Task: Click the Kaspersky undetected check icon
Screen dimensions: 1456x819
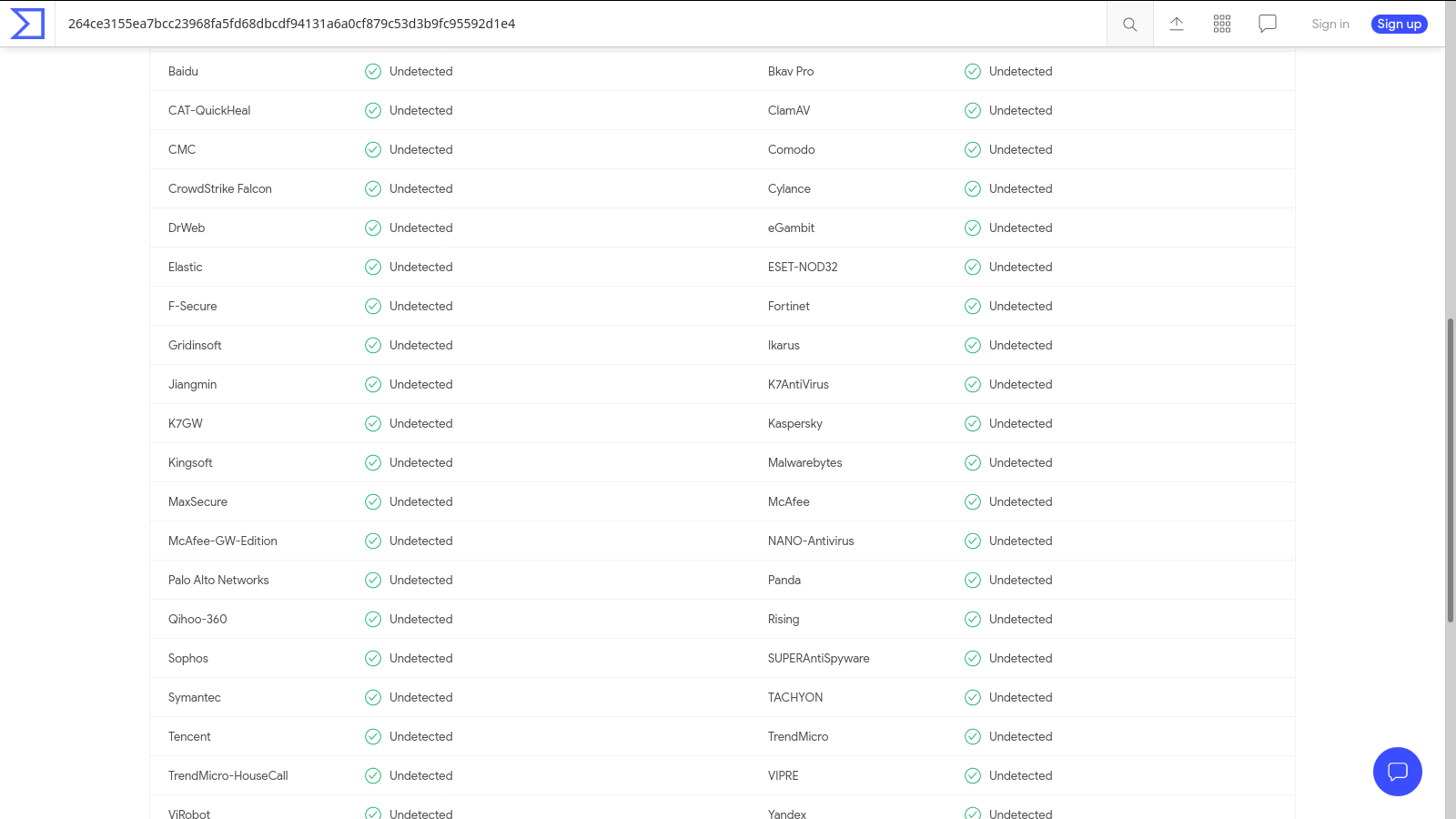Action: click(972, 423)
